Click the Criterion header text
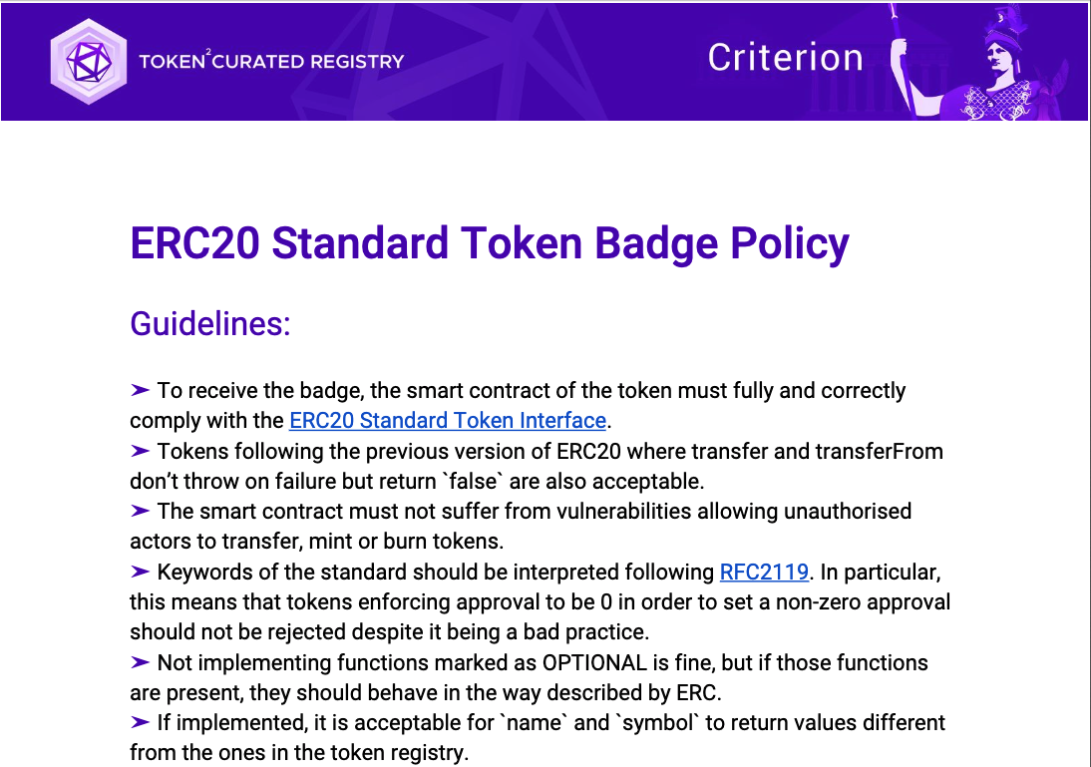Image resolution: width=1091 pixels, height=767 pixels. coord(786,58)
